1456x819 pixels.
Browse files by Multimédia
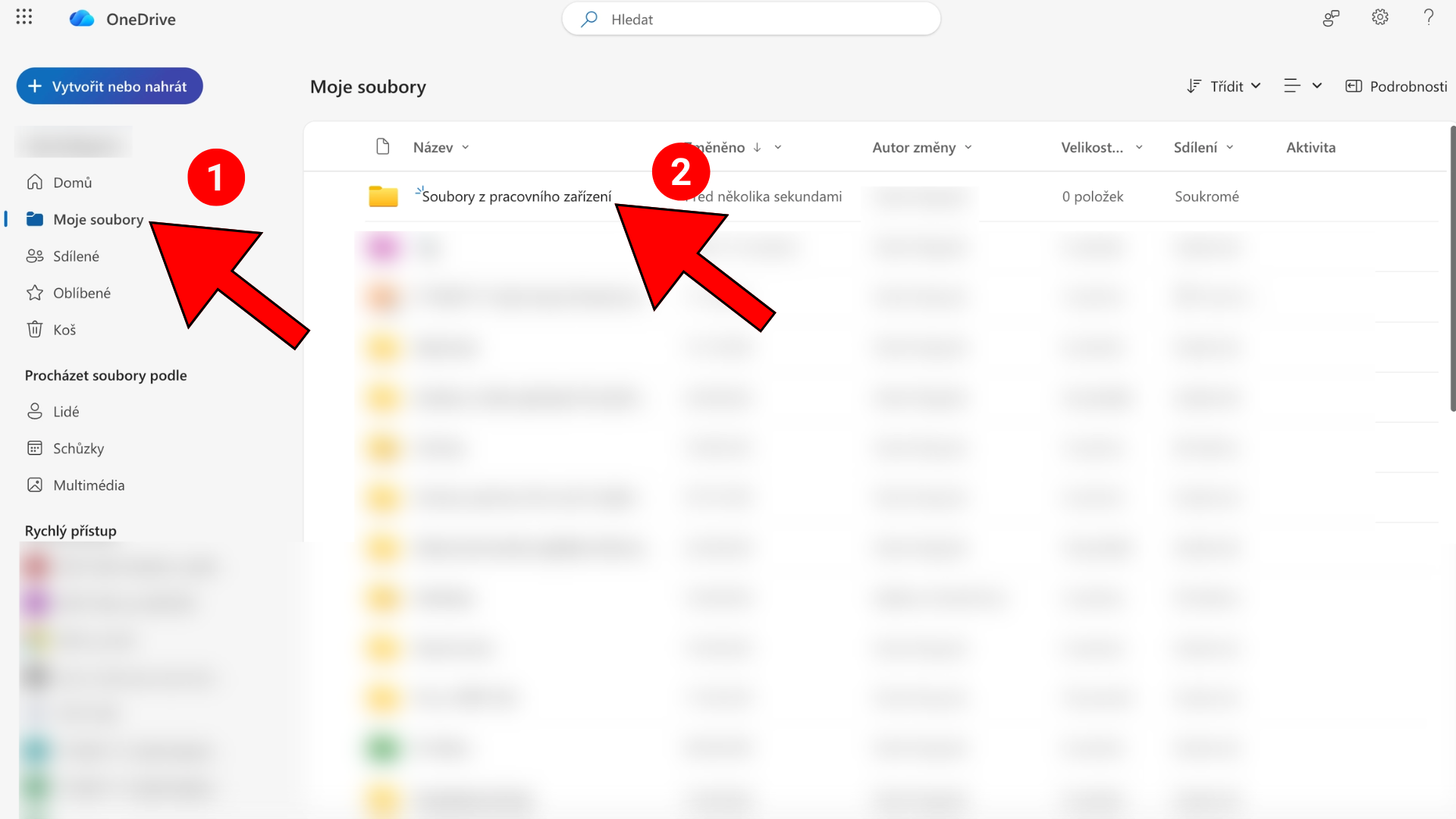(x=76, y=485)
